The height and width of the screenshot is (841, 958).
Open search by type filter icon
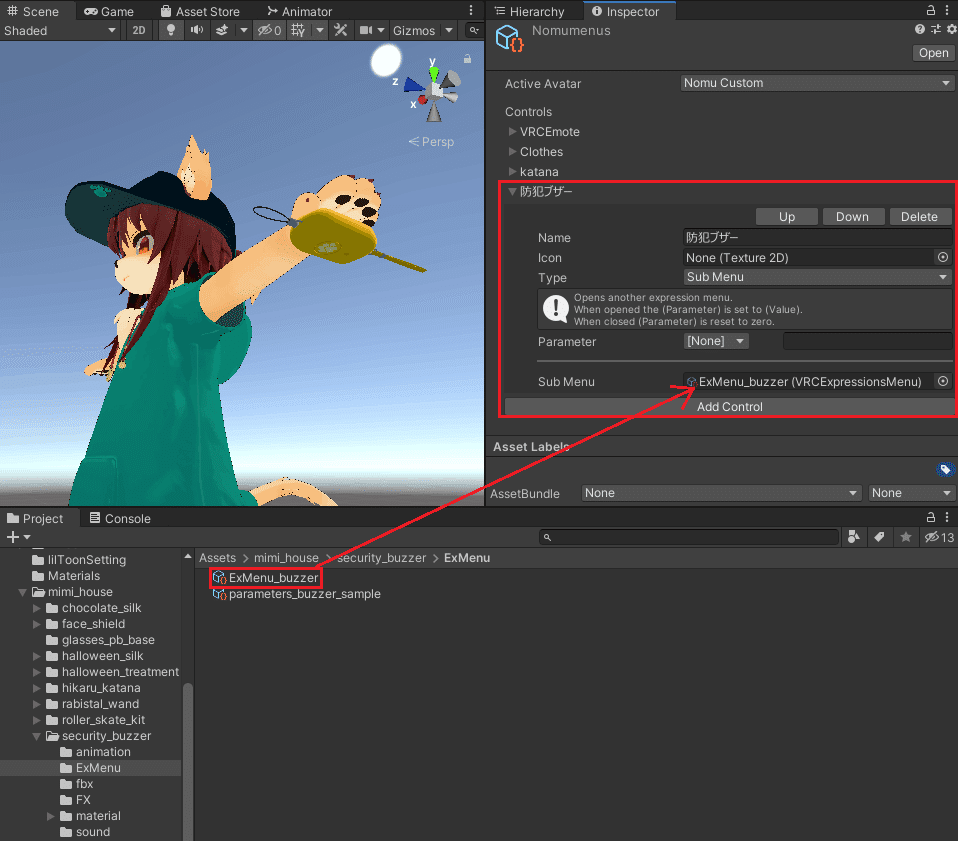click(x=854, y=537)
